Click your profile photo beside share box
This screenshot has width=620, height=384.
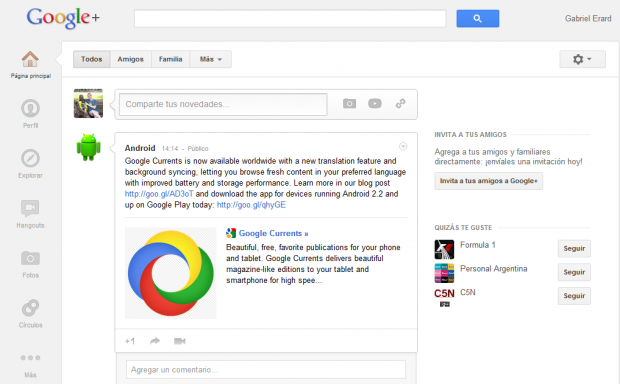click(88, 104)
